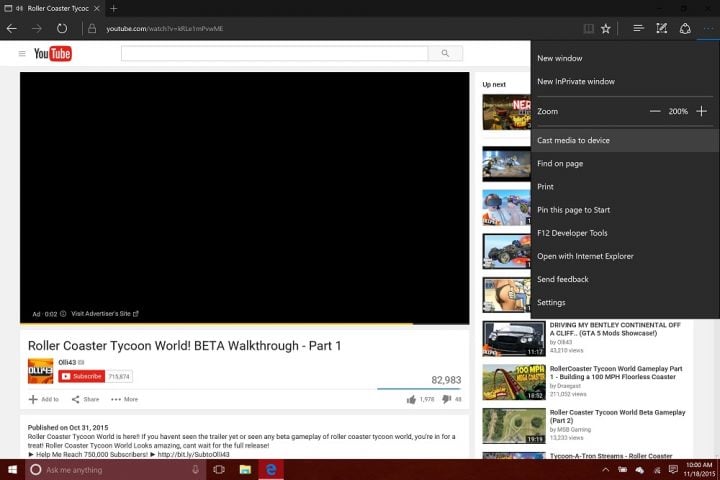Open the Action Center notification icon
The width and height of the screenshot is (720, 480).
click(673, 469)
